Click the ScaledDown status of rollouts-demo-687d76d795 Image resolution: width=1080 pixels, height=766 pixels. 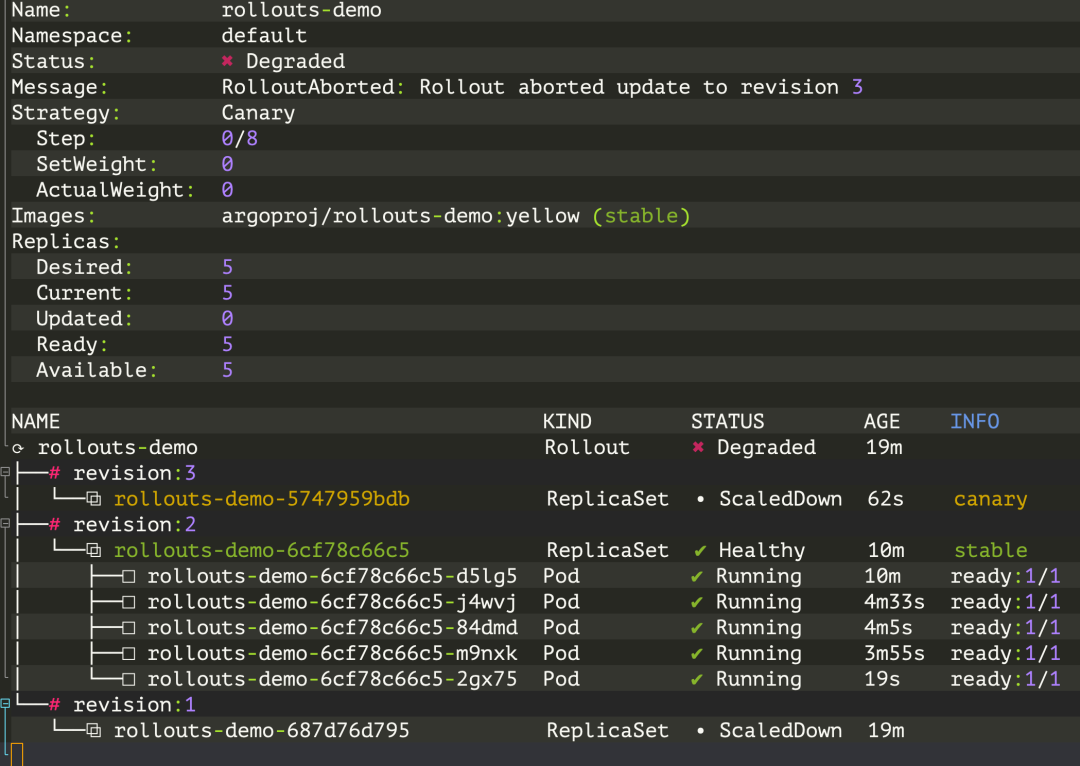780,731
